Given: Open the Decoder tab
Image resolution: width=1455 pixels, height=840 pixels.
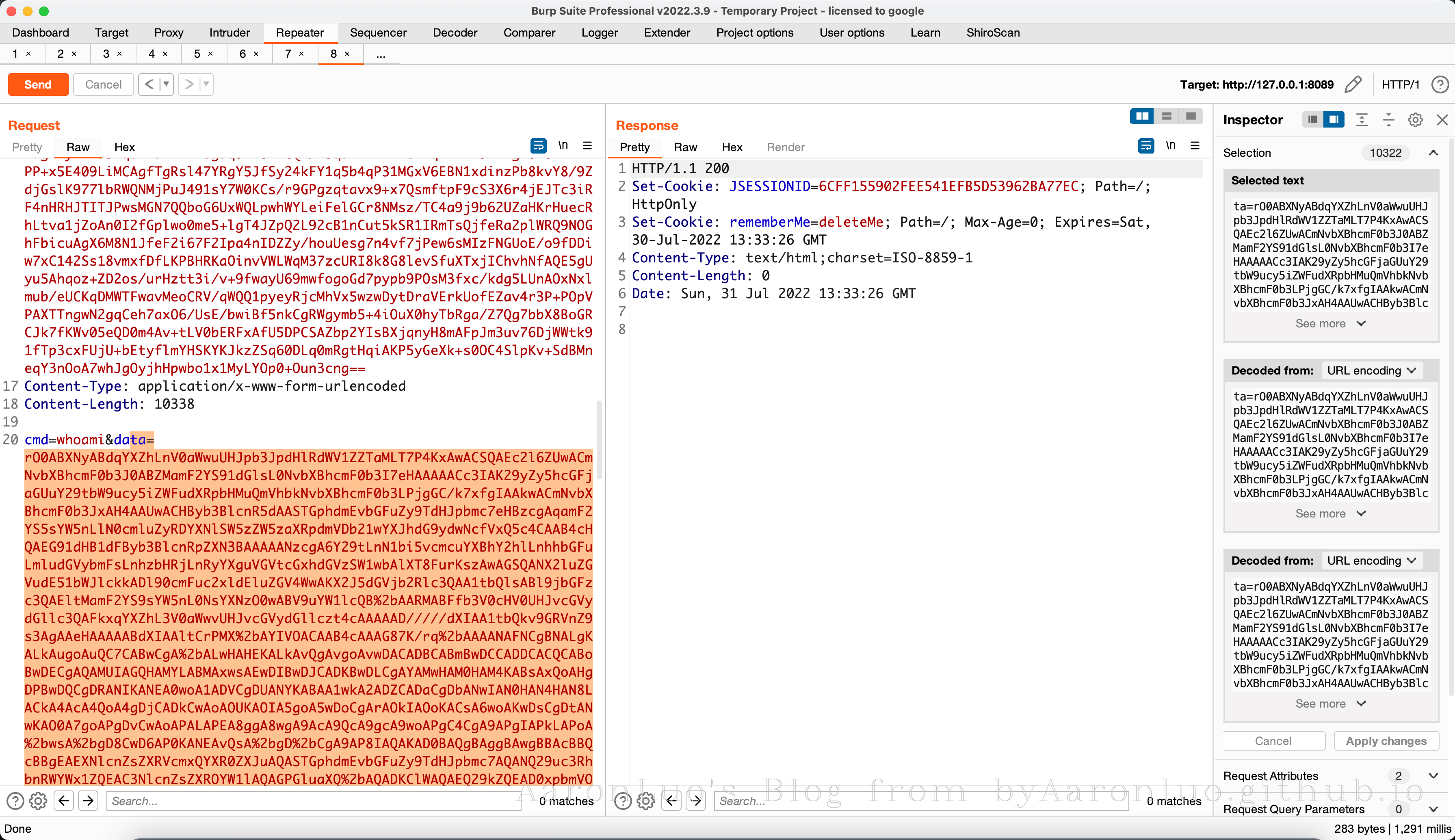Looking at the screenshot, I should coord(455,33).
